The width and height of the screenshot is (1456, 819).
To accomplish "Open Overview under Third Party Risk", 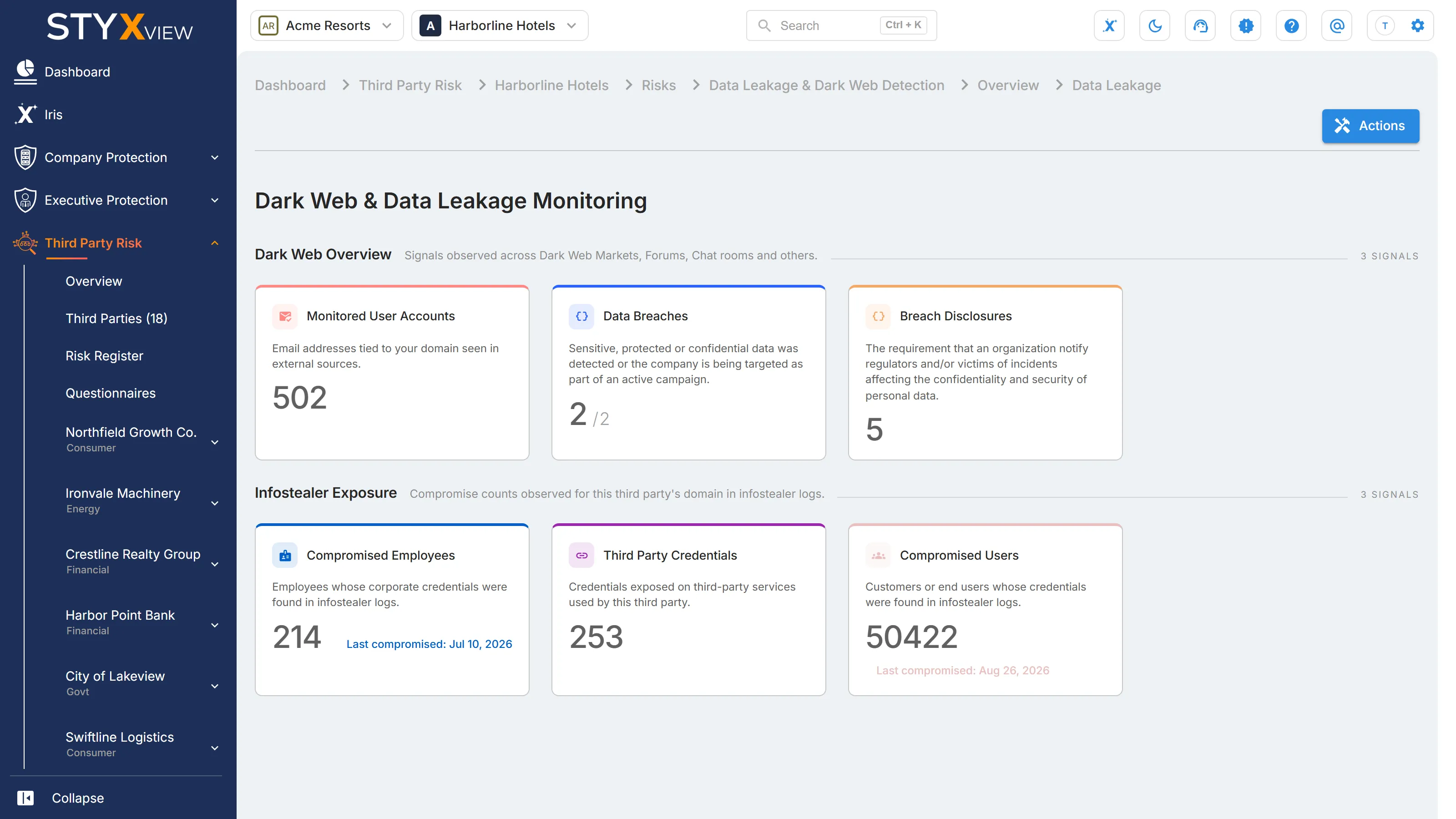I will pos(94,281).
